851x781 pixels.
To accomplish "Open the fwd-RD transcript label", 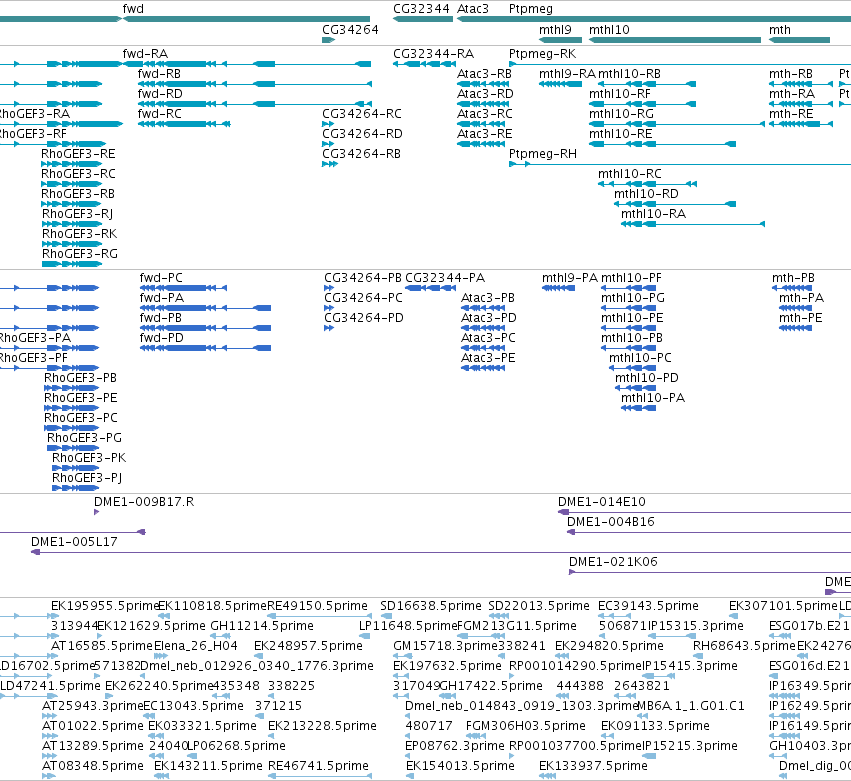I will (x=160, y=94).
